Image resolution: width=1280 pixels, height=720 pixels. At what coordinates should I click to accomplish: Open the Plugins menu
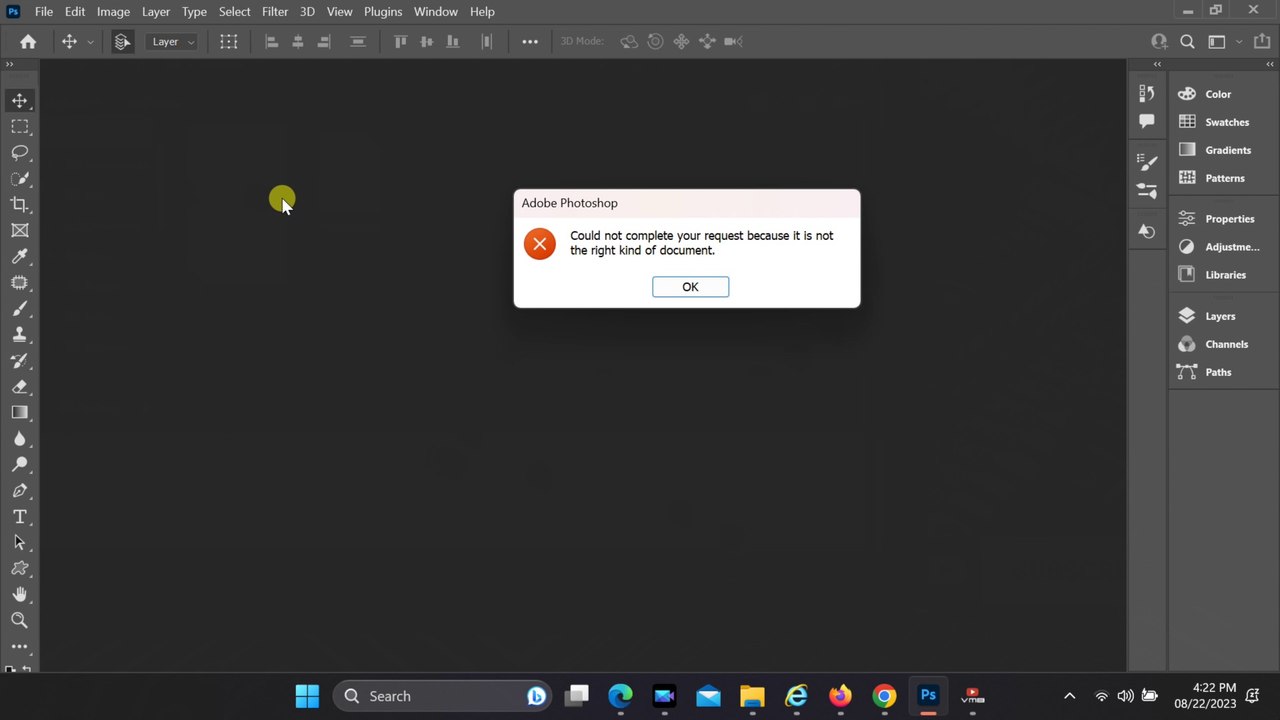(x=383, y=11)
